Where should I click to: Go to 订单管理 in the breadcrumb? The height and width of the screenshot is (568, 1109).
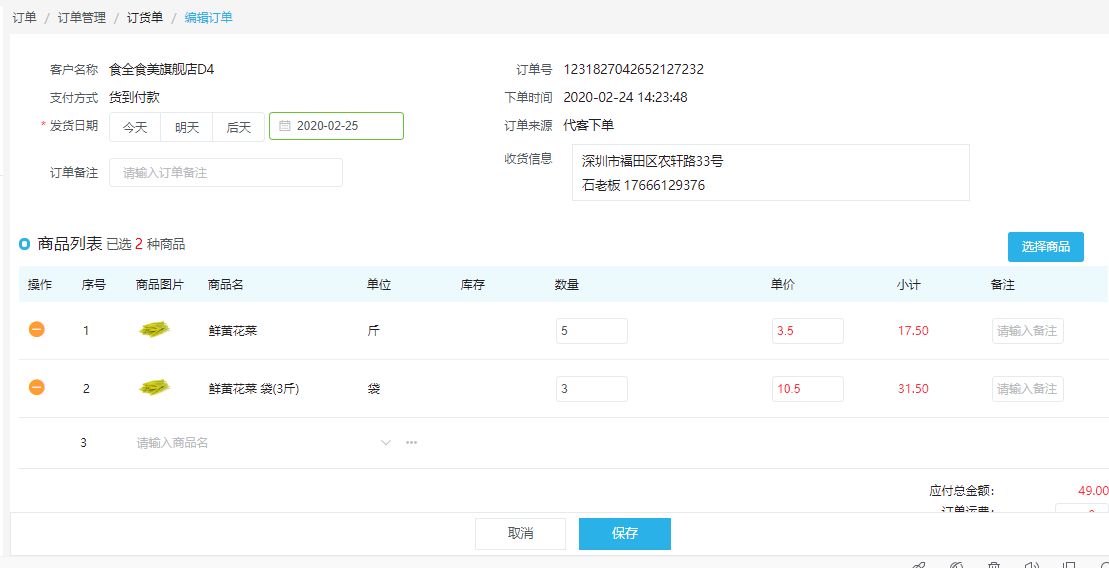[81, 18]
